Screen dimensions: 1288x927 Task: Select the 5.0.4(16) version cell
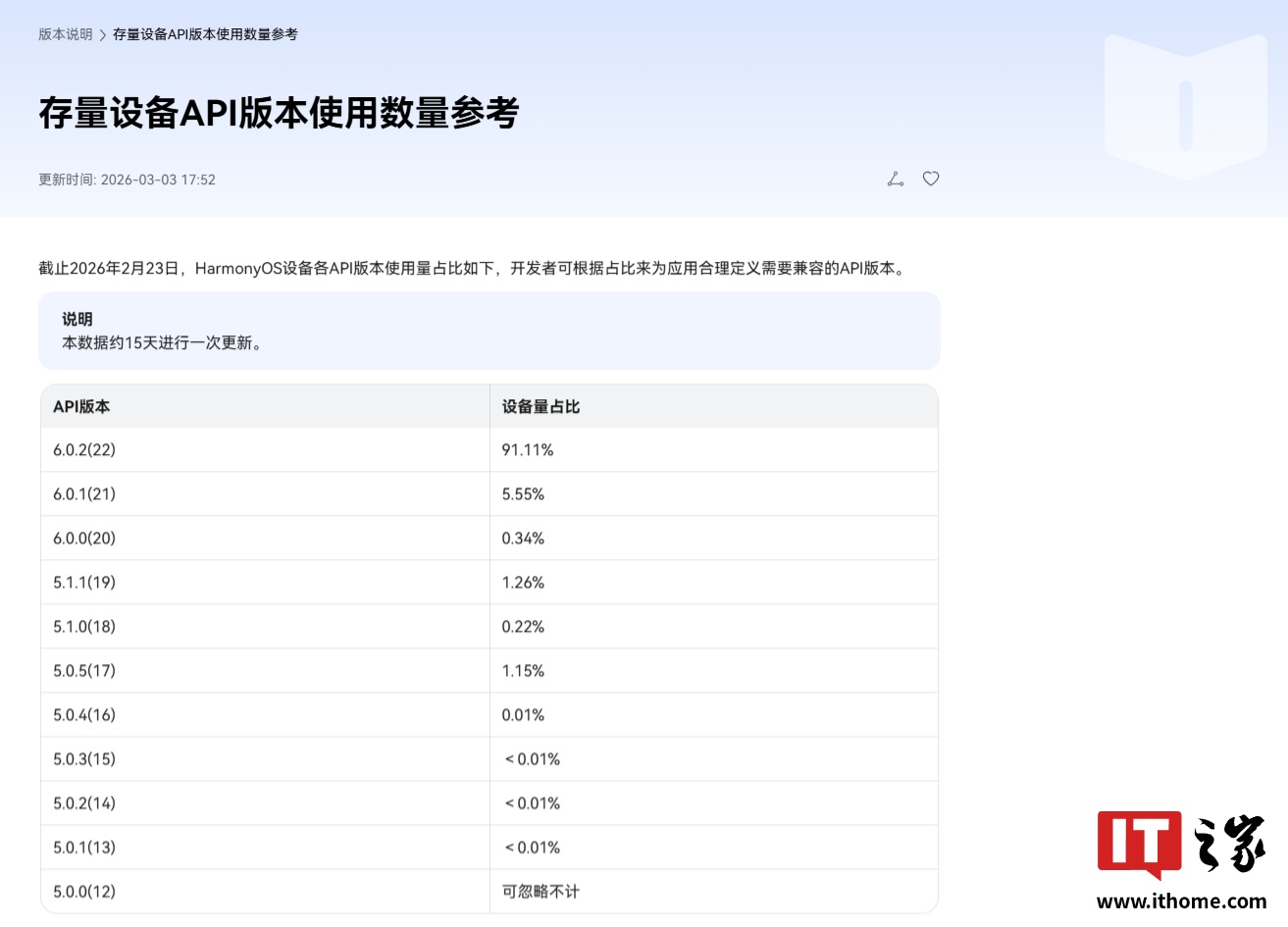tap(265, 715)
